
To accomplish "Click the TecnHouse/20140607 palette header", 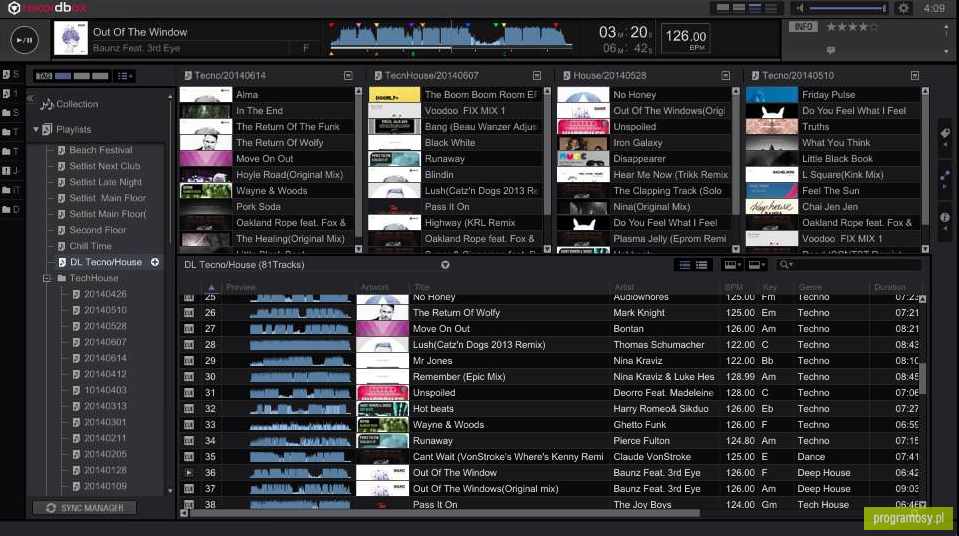I will [431, 75].
